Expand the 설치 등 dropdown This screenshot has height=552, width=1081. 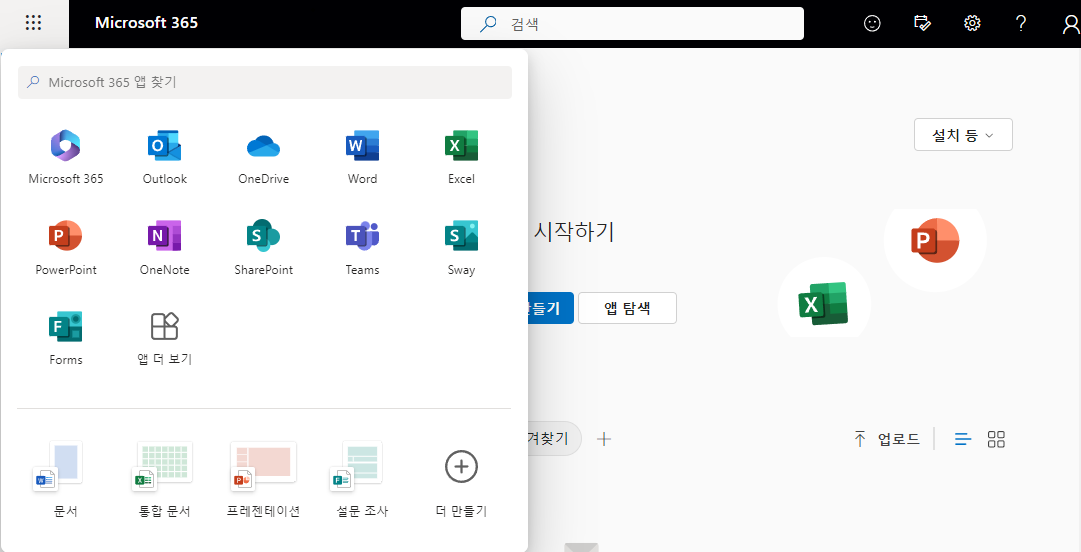(x=963, y=135)
